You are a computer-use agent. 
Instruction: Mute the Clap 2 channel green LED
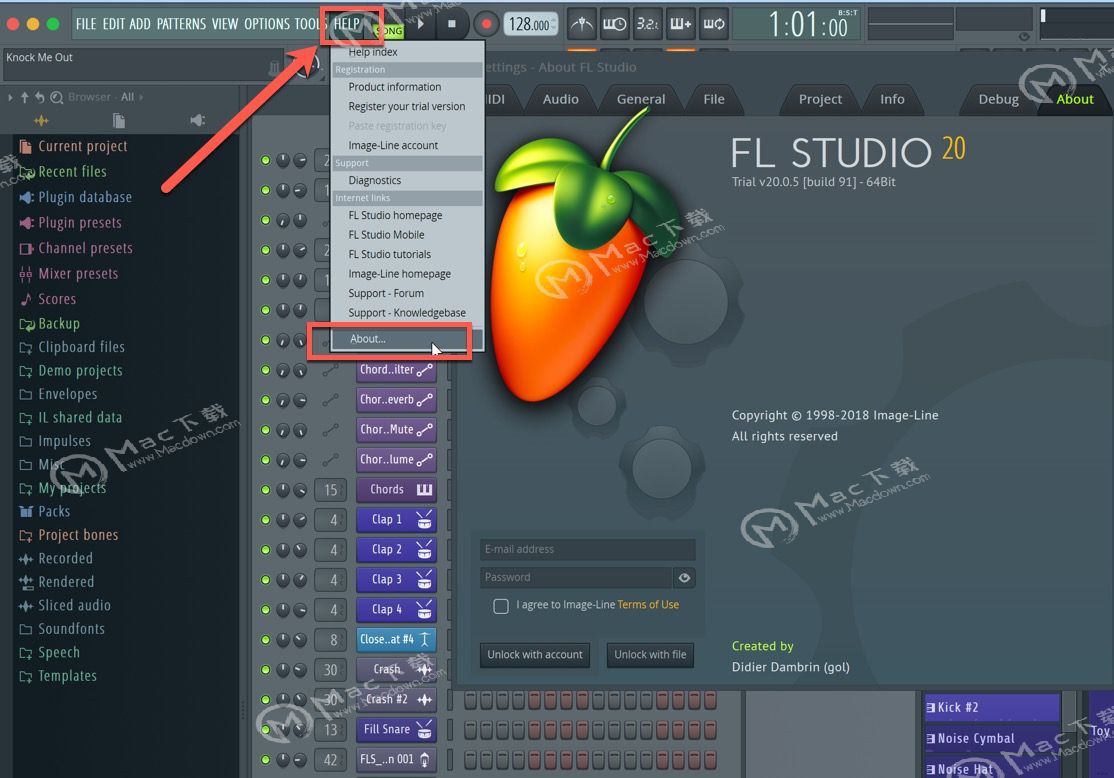click(266, 550)
